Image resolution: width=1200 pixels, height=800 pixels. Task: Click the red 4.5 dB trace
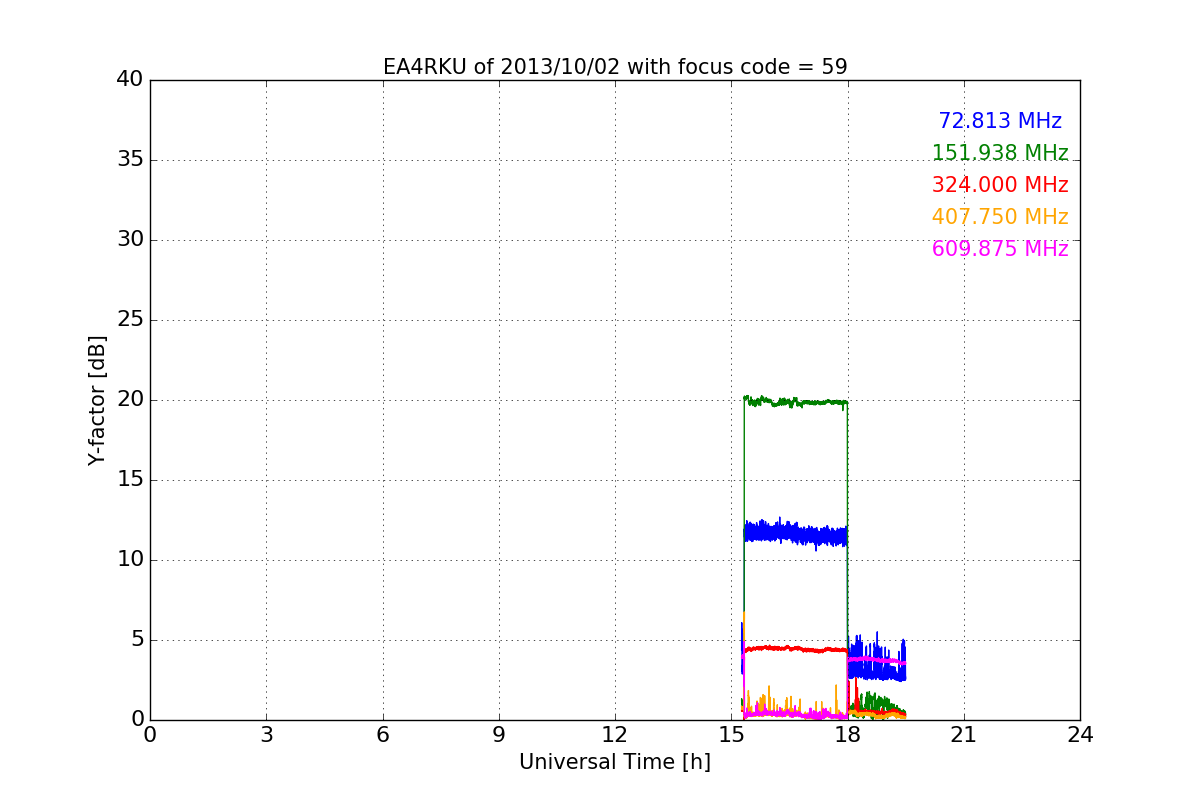795,649
